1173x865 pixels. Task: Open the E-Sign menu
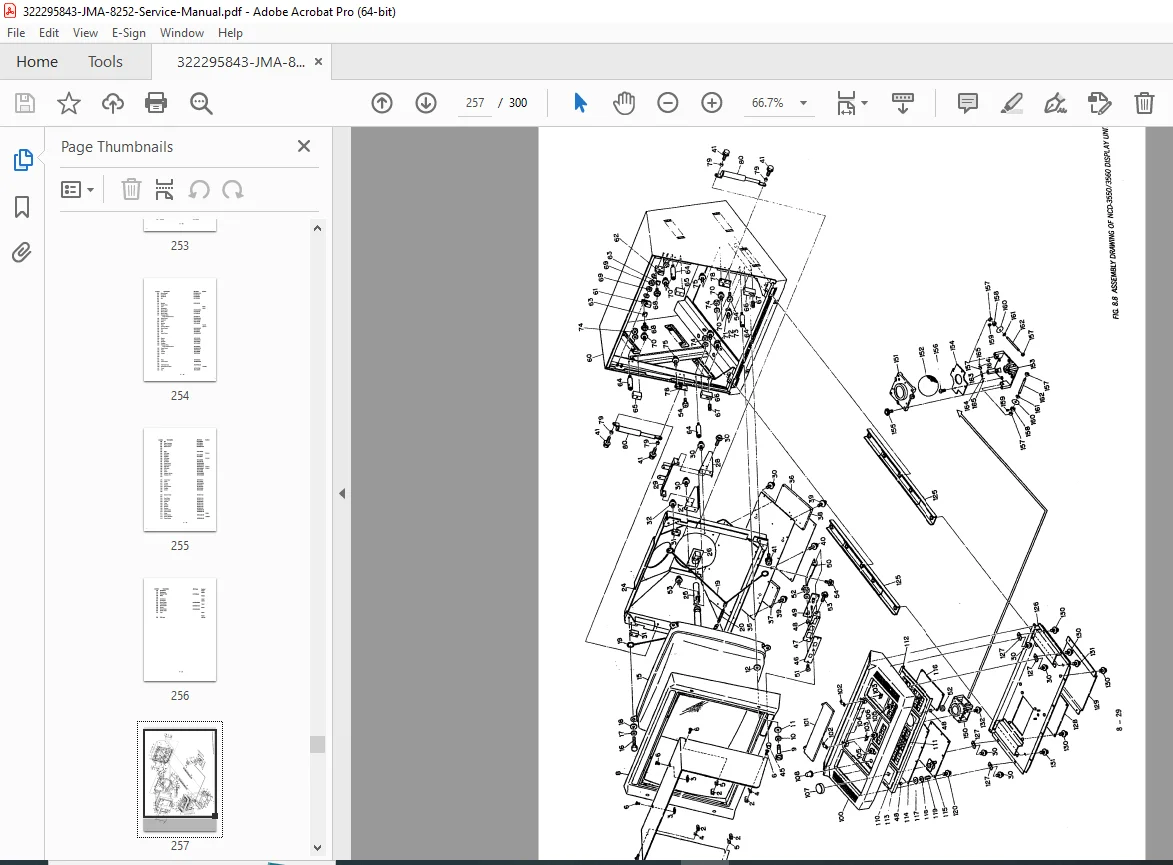[129, 33]
